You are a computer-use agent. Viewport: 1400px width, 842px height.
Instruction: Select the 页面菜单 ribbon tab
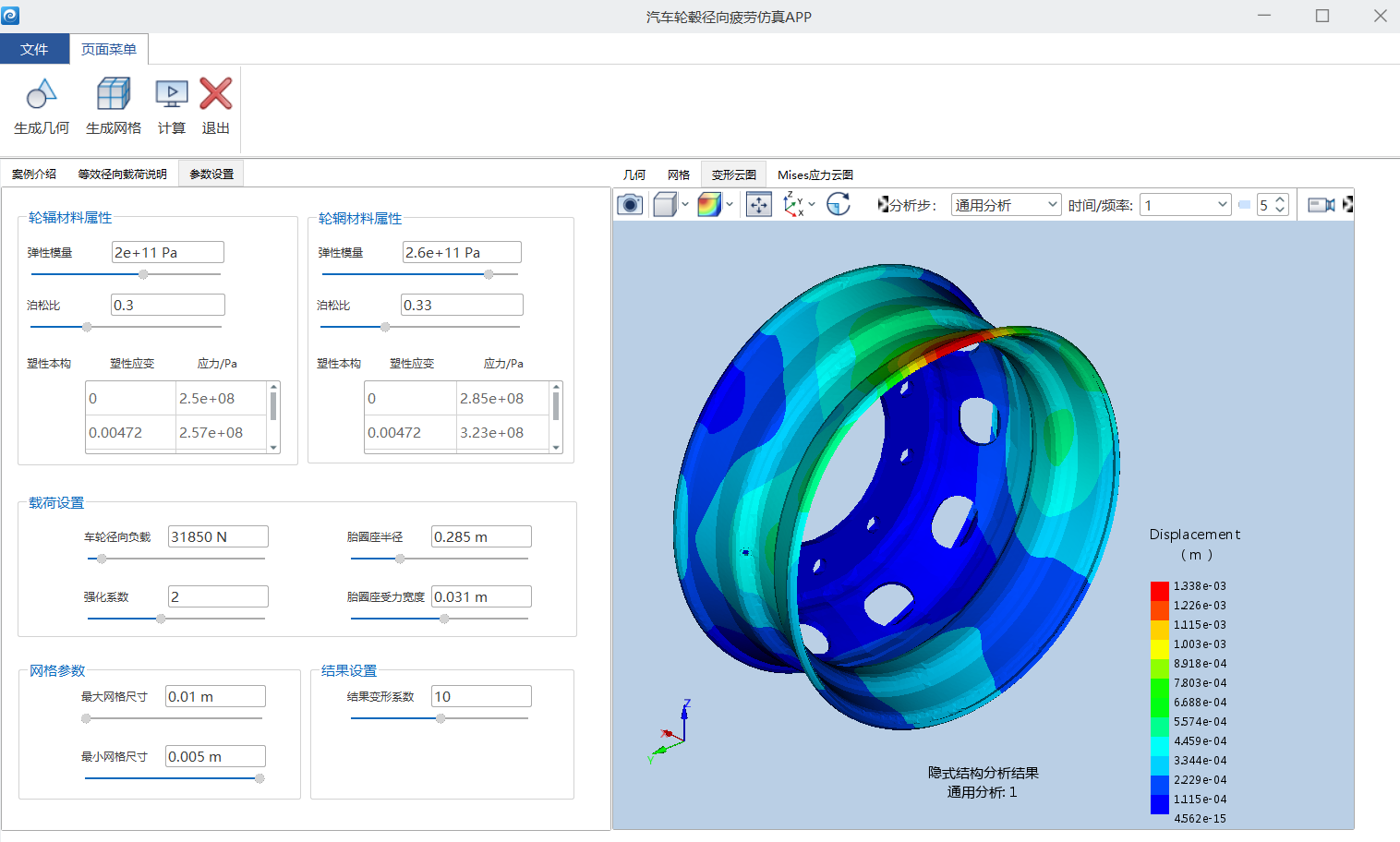[109, 49]
